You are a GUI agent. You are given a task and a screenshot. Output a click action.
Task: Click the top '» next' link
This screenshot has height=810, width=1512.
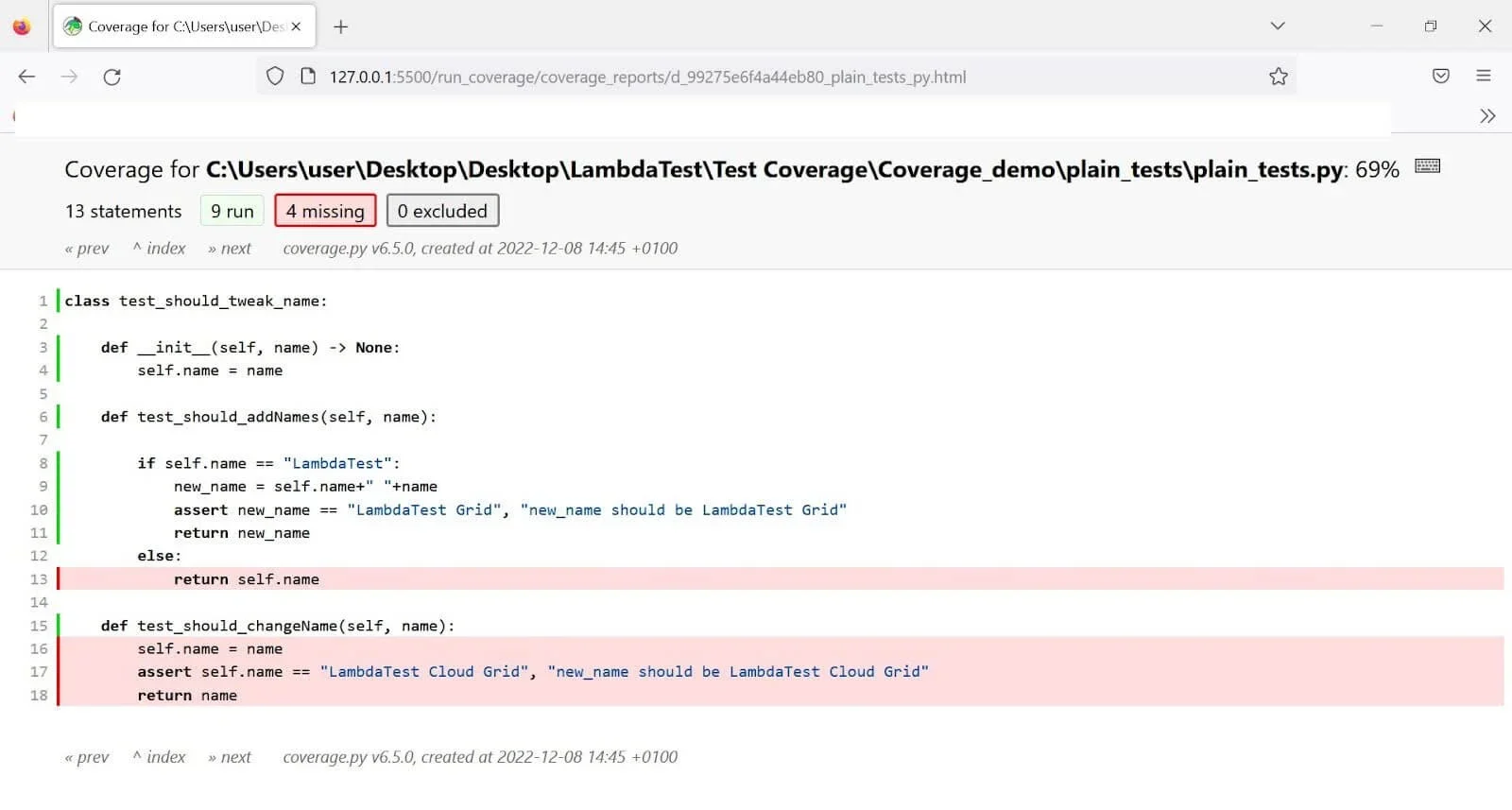pyautogui.click(x=230, y=249)
